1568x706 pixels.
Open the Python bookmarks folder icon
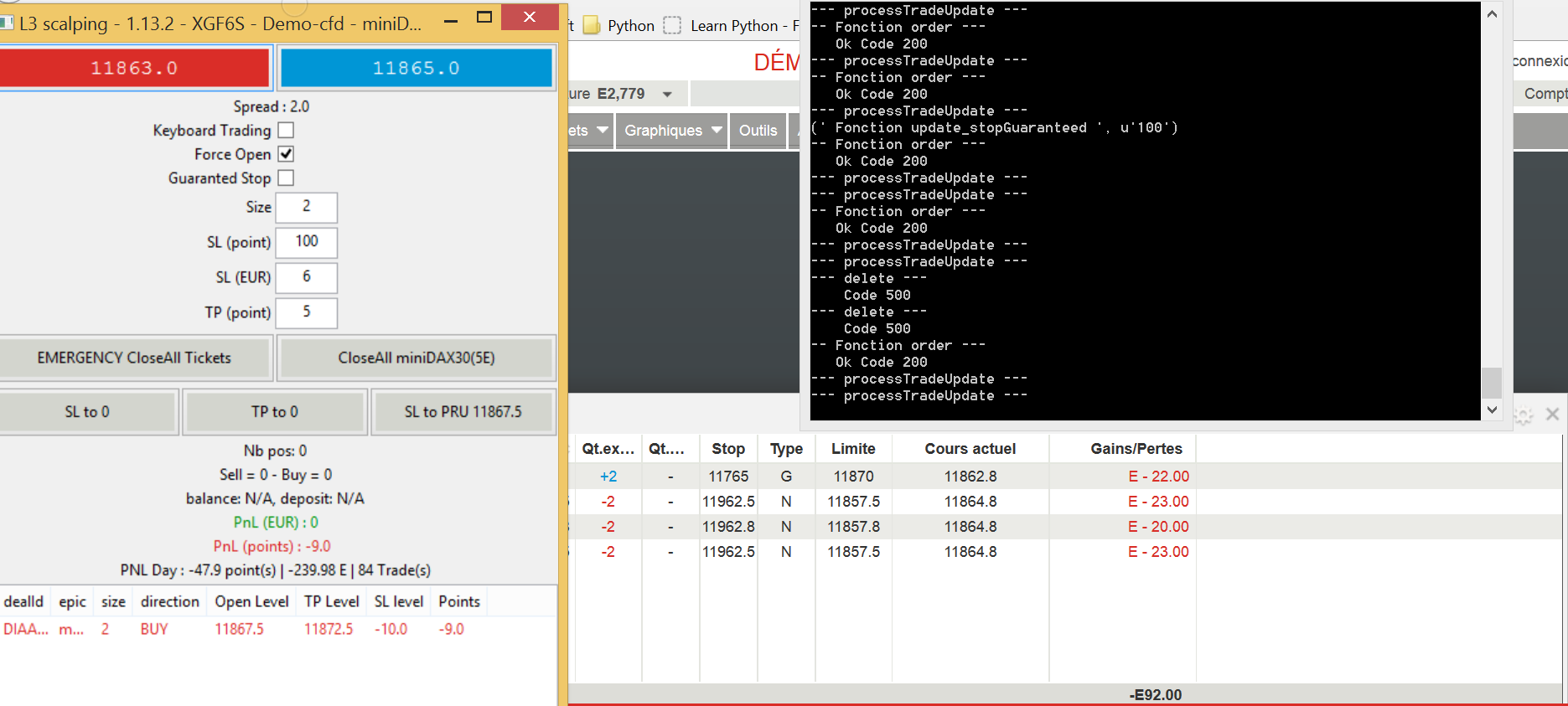pyautogui.click(x=592, y=26)
